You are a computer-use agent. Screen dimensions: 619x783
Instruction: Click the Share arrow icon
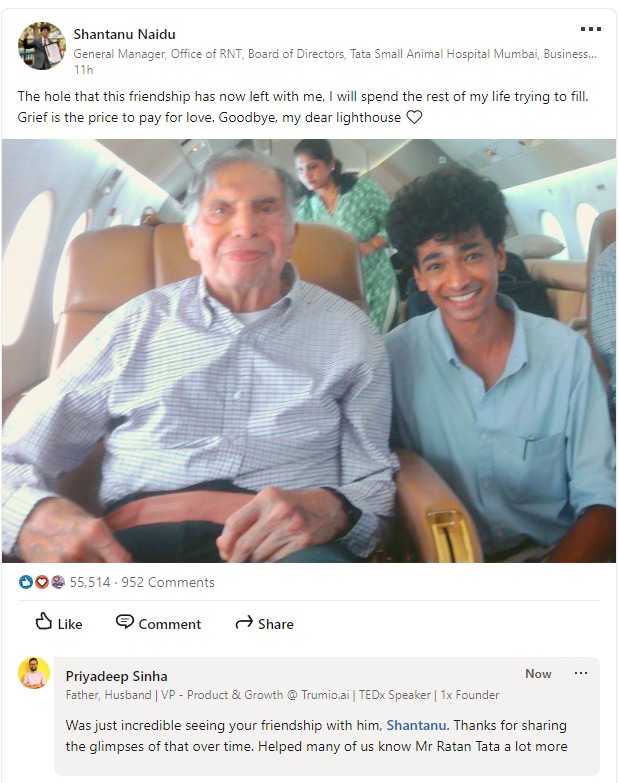click(x=244, y=623)
